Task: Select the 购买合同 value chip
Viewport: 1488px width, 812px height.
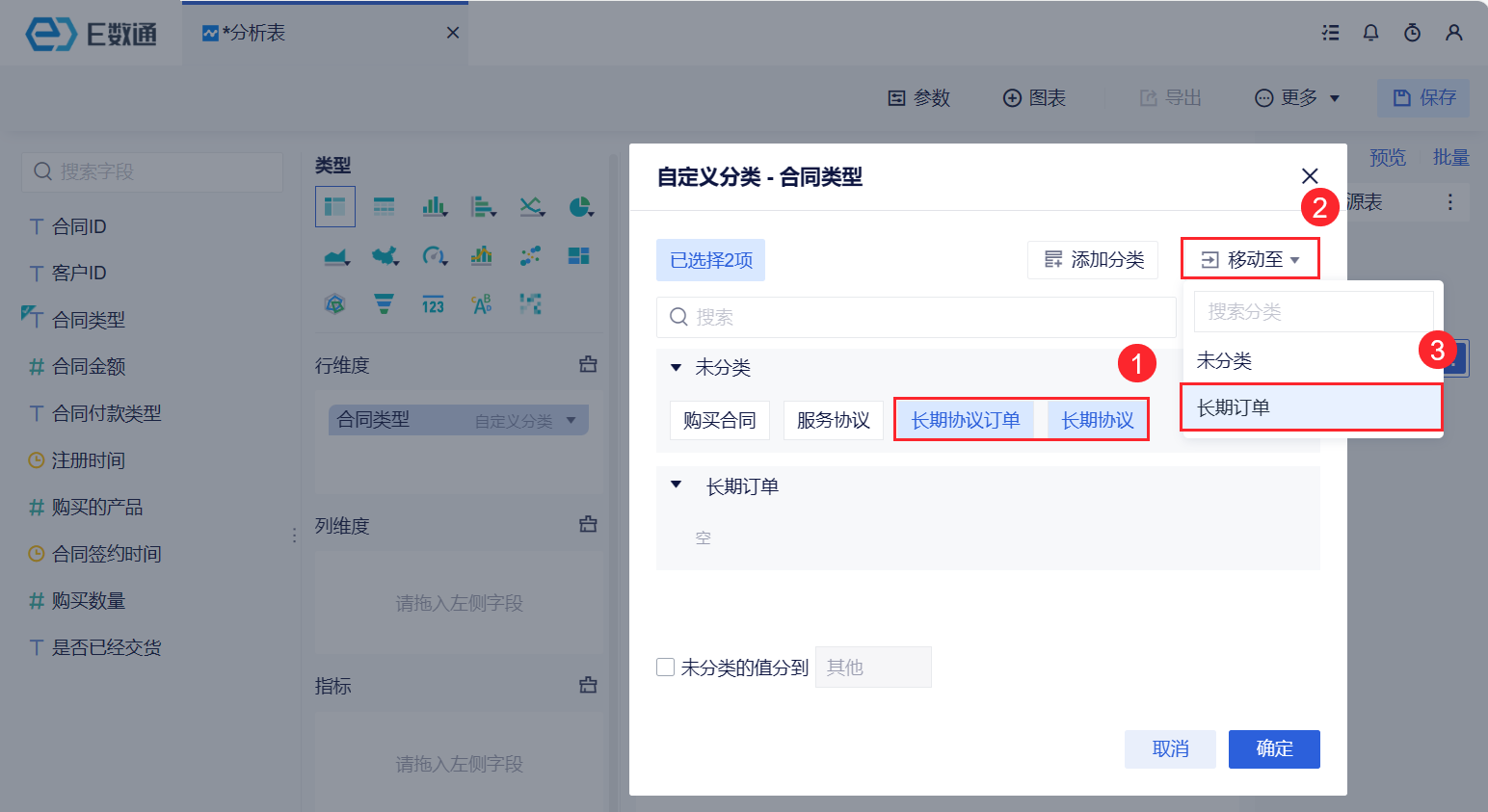Action: (x=720, y=420)
